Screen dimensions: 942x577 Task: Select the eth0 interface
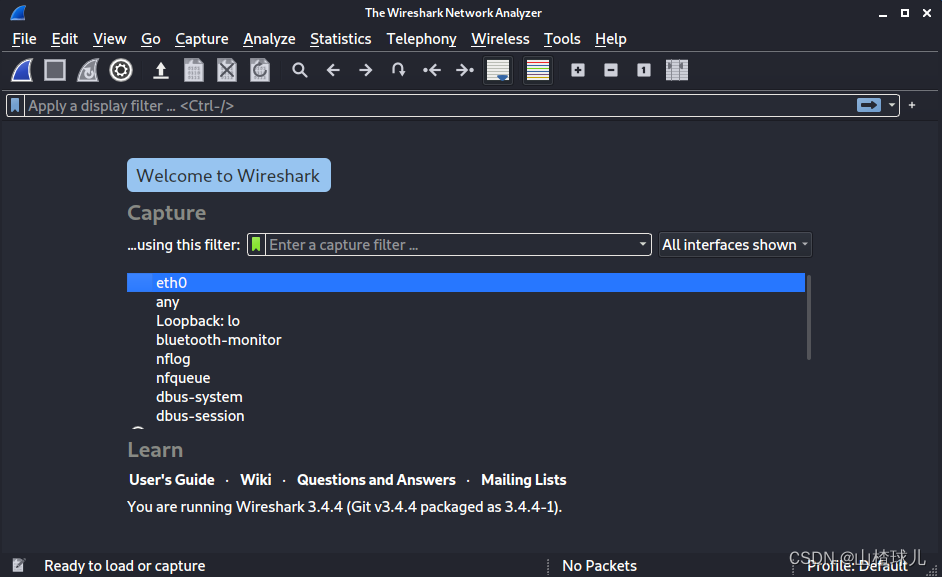click(466, 282)
